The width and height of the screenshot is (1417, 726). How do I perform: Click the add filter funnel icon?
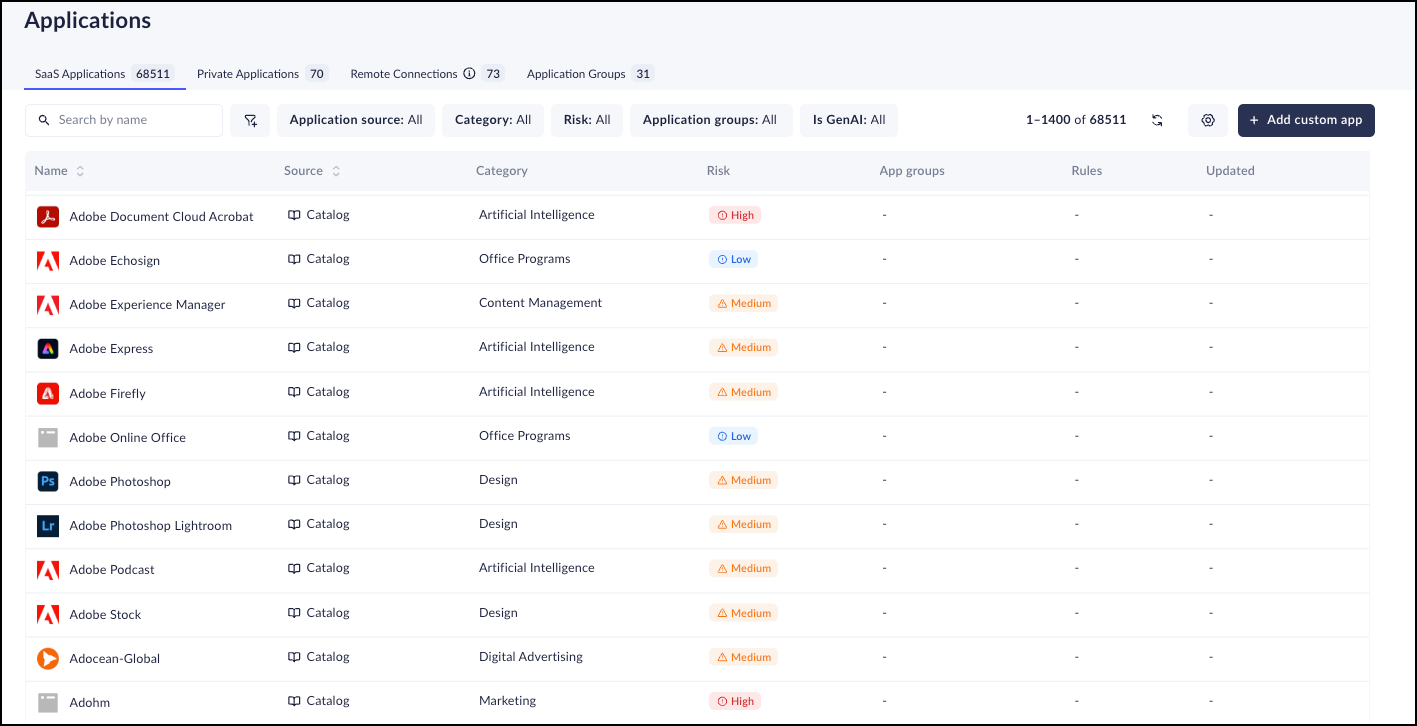pos(250,120)
